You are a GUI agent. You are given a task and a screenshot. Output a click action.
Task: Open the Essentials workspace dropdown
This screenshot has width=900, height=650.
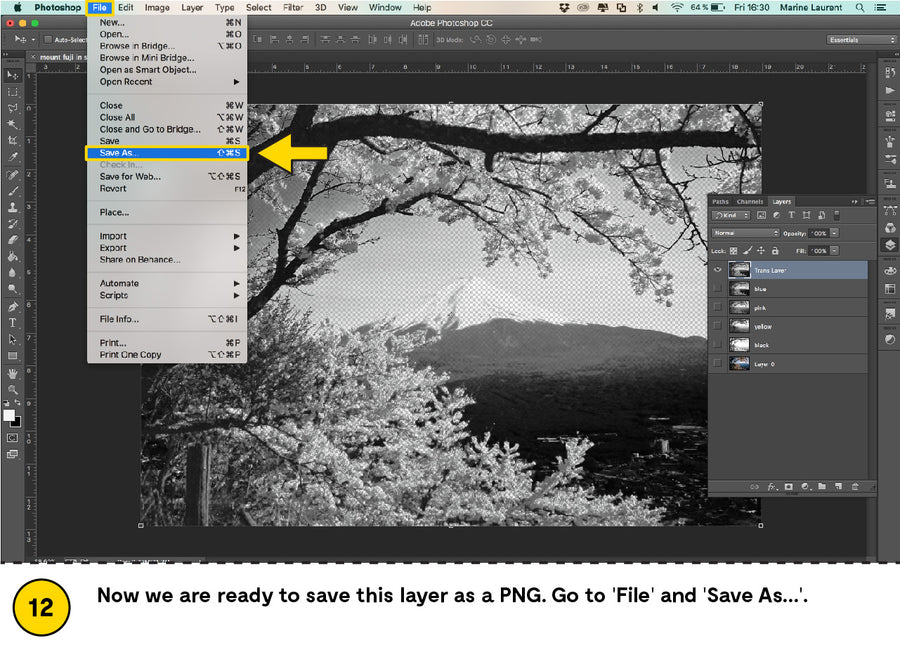tap(861, 40)
